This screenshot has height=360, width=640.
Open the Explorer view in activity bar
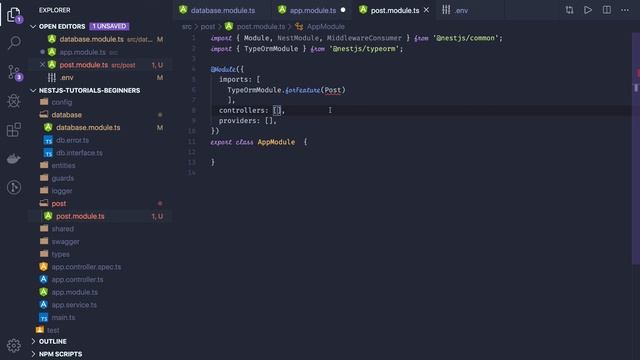(x=13, y=15)
